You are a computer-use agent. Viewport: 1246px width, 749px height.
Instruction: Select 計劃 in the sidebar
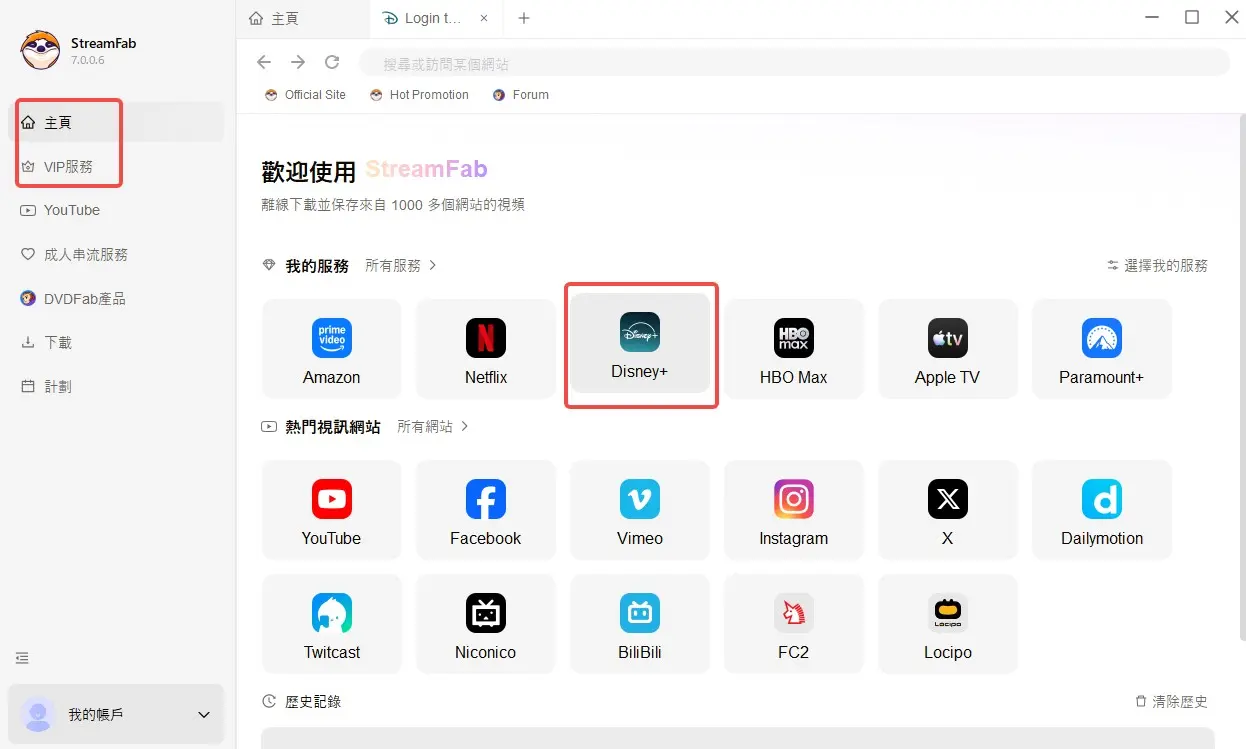click(116, 386)
